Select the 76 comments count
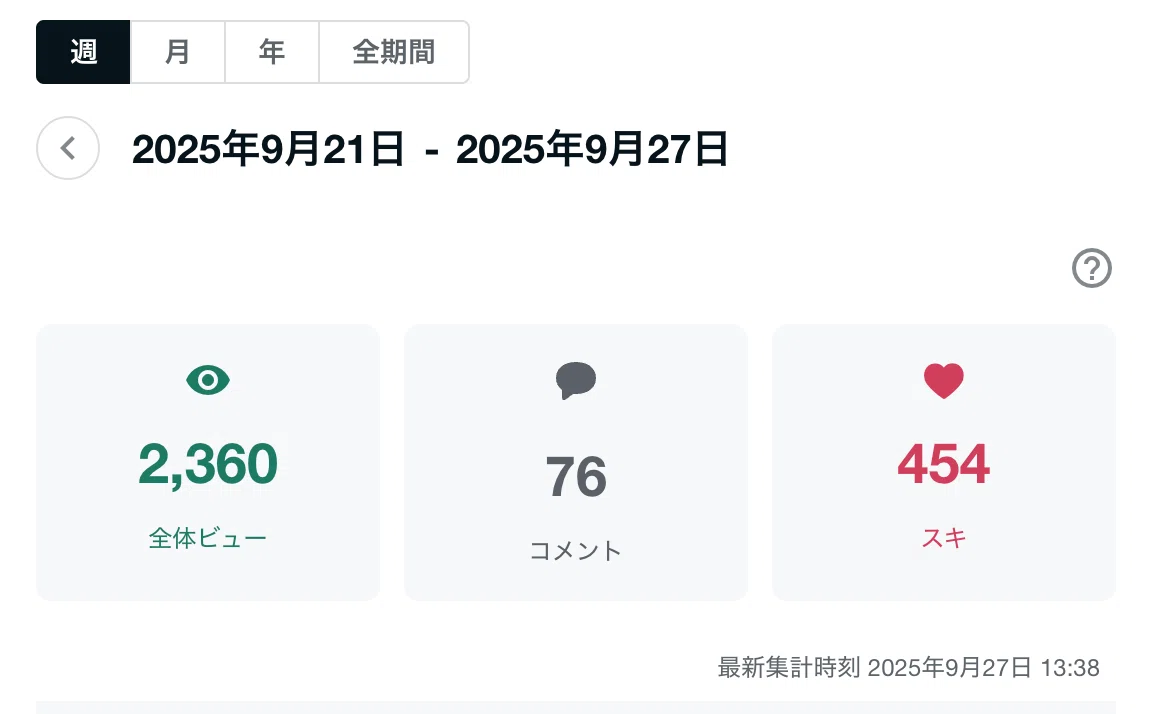 pyautogui.click(x=576, y=477)
